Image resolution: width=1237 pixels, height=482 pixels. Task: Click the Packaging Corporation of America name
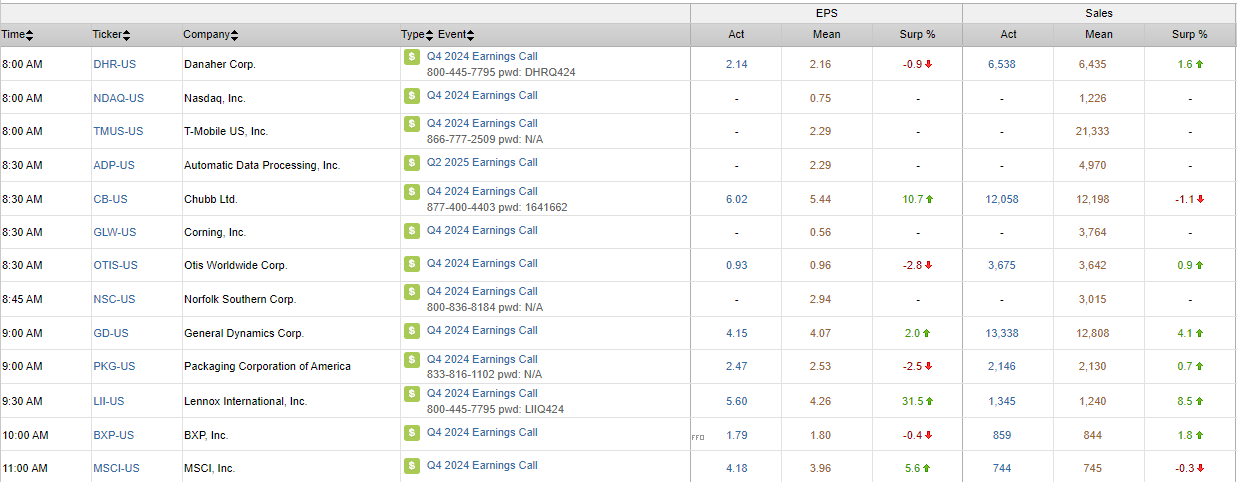pos(267,366)
